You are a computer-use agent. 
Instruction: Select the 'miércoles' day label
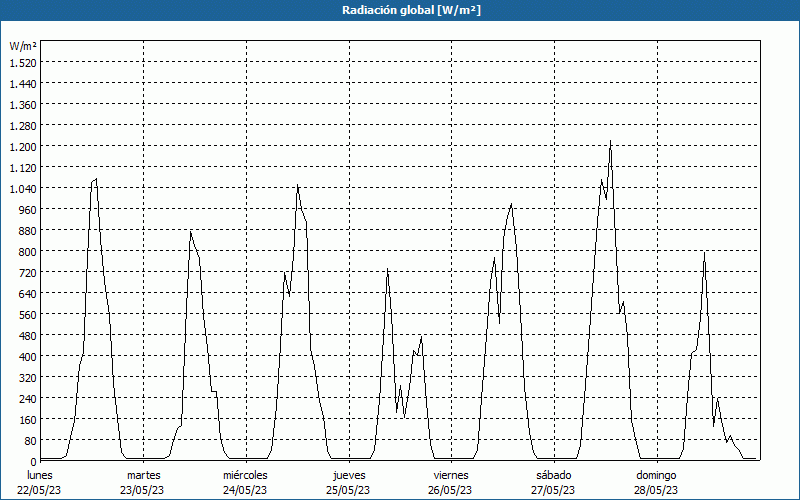[245, 475]
